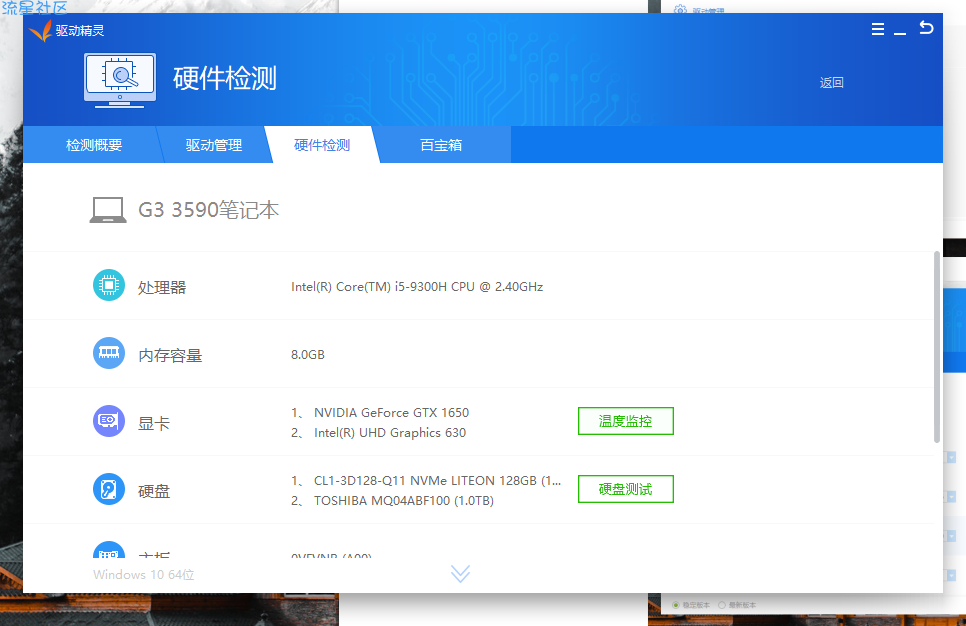Click the 返回 link
The width and height of the screenshot is (966, 626).
[x=832, y=83]
